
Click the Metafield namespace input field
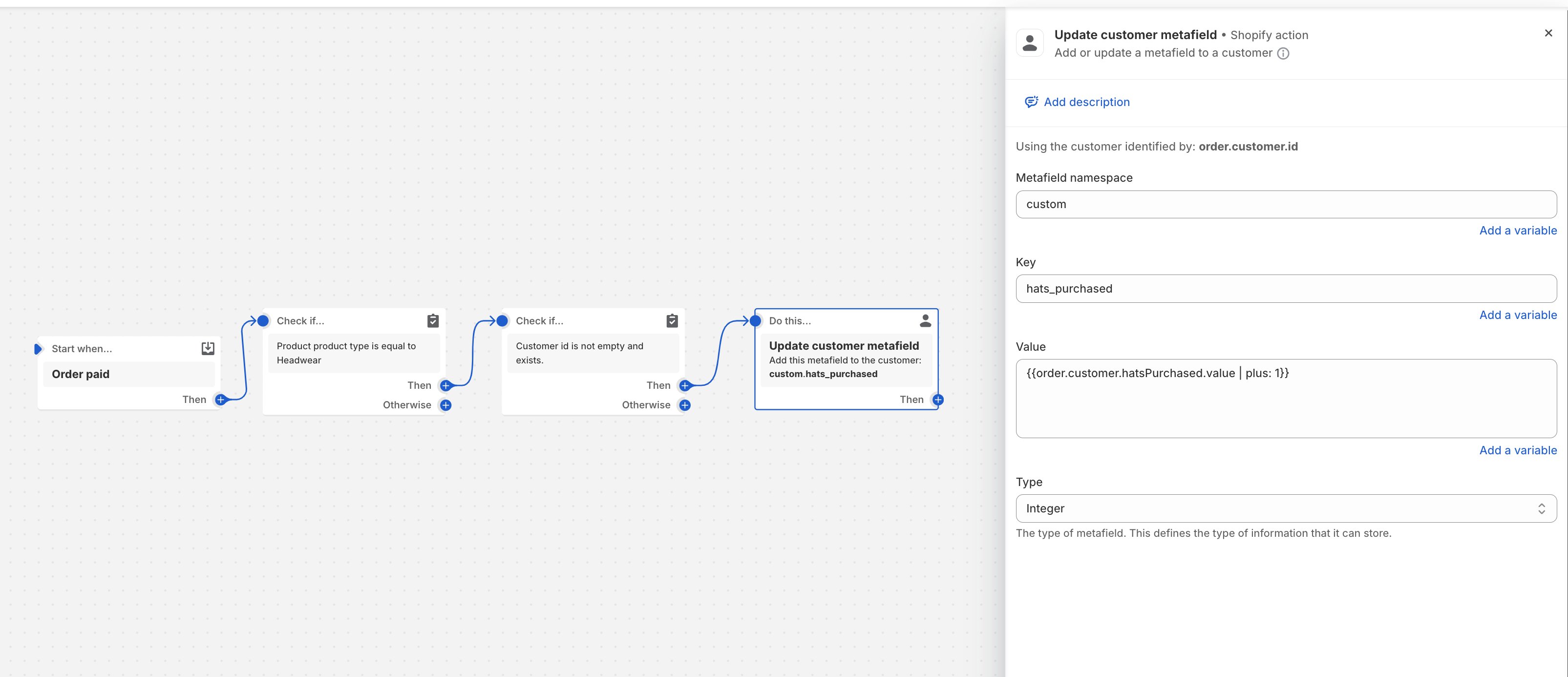pos(1286,205)
